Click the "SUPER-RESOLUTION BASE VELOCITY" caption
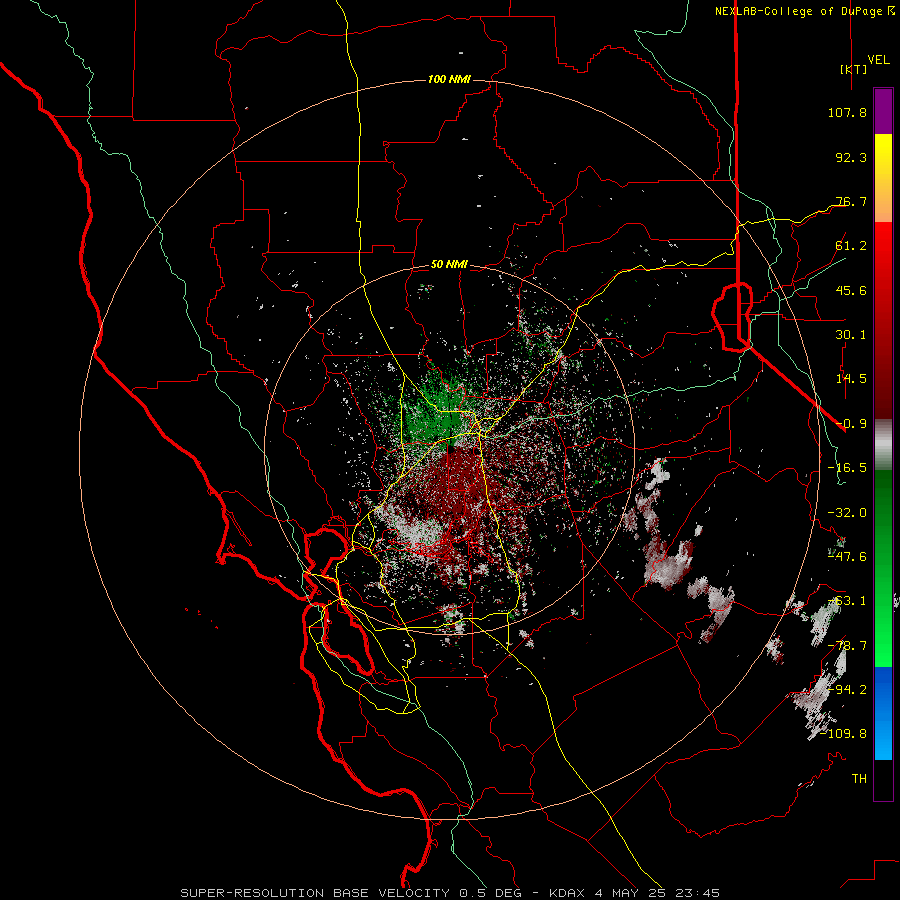Screen dimensions: 900x900 pyautogui.click(x=317, y=893)
